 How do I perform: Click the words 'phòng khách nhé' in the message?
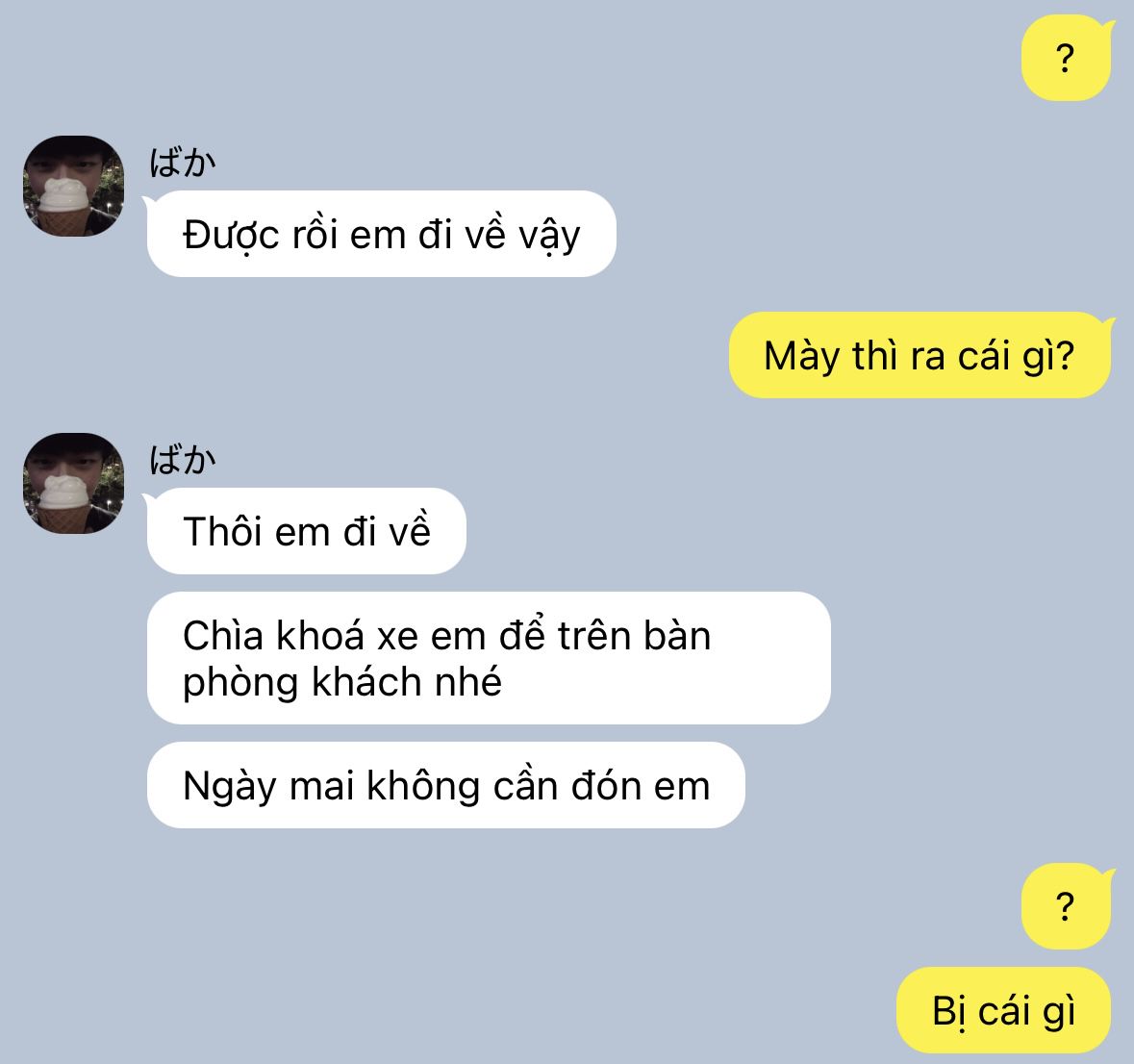pyautogui.click(x=342, y=683)
